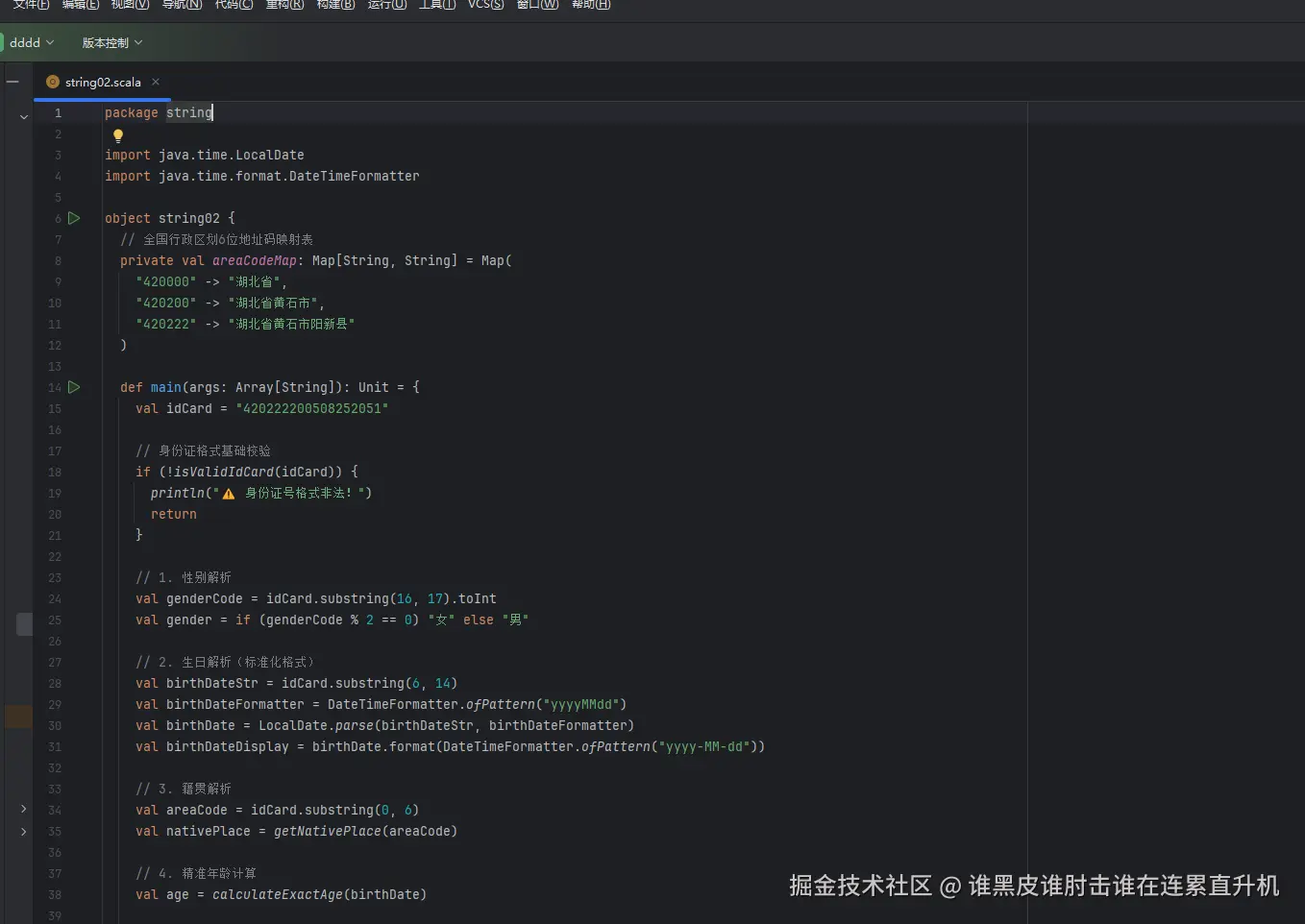Click the "420000" map key

166,281
